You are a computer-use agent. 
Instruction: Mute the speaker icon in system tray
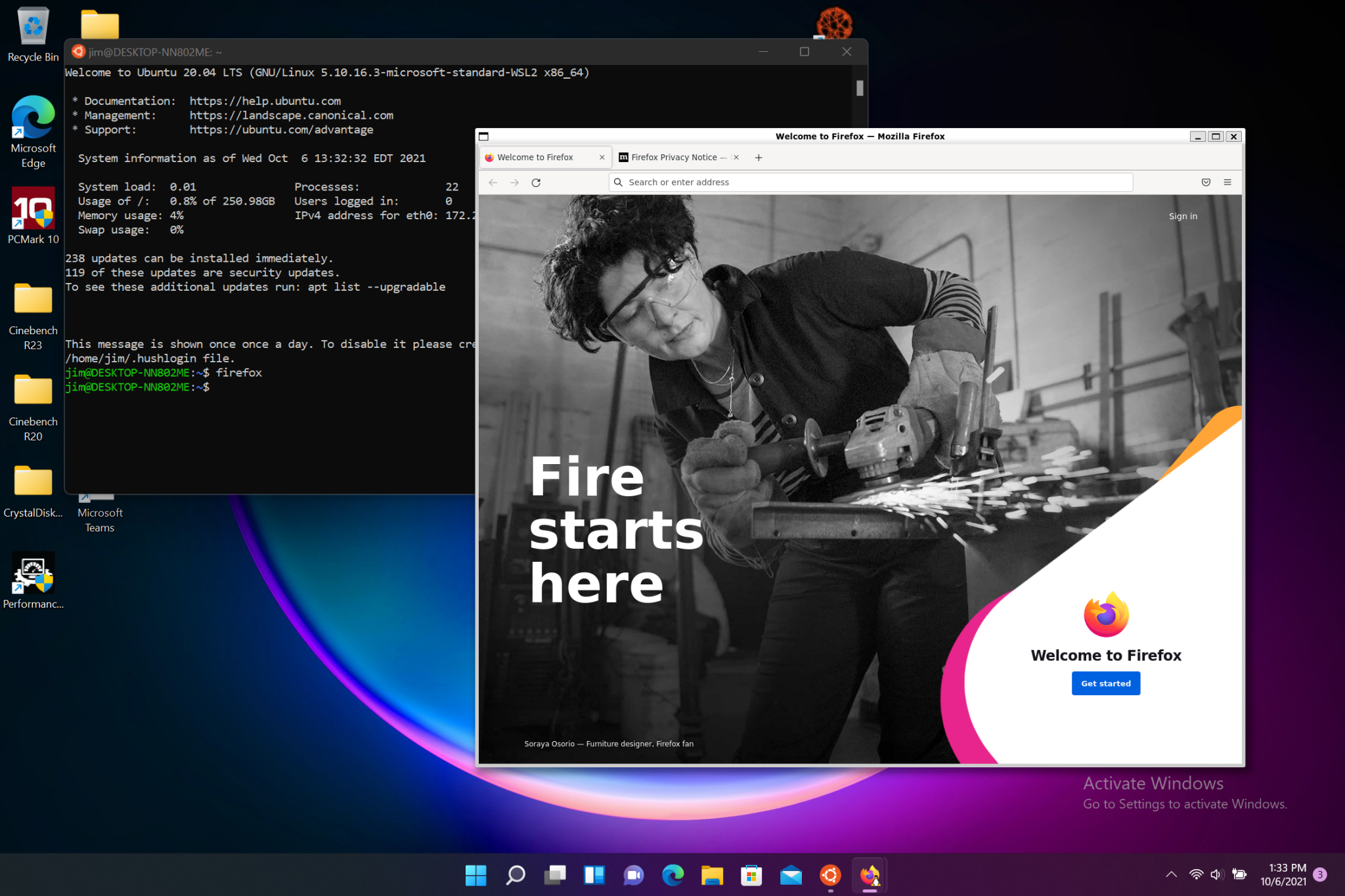(1217, 874)
